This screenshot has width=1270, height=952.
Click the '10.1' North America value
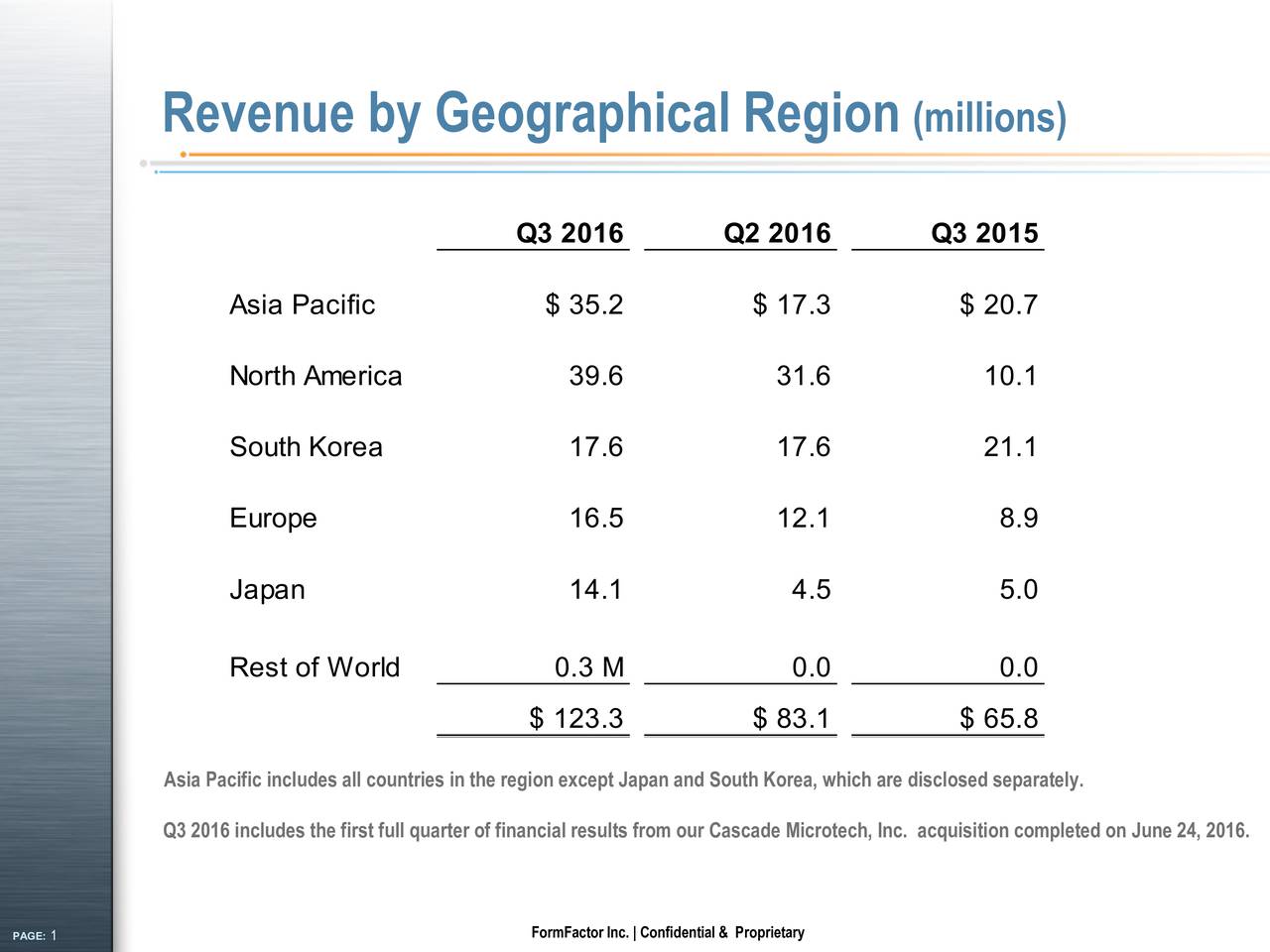(x=1011, y=376)
